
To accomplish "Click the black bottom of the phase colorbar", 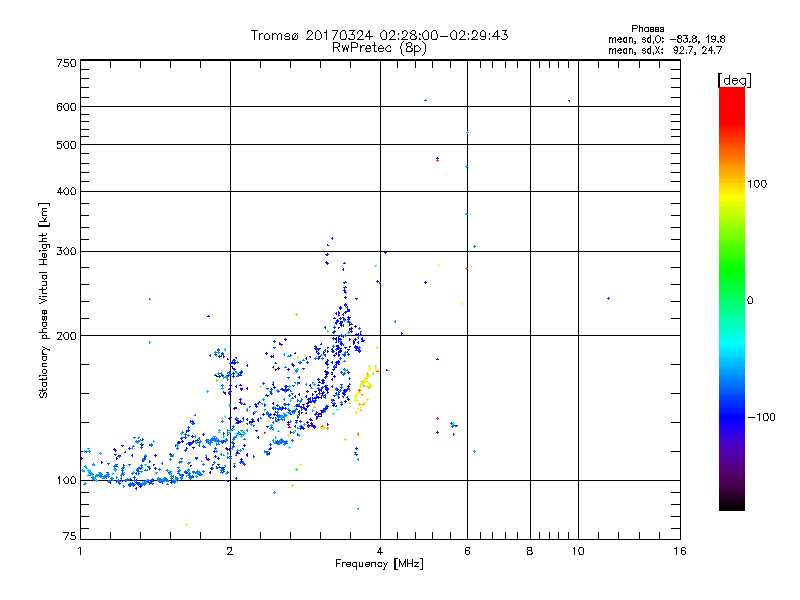I will click(732, 503).
